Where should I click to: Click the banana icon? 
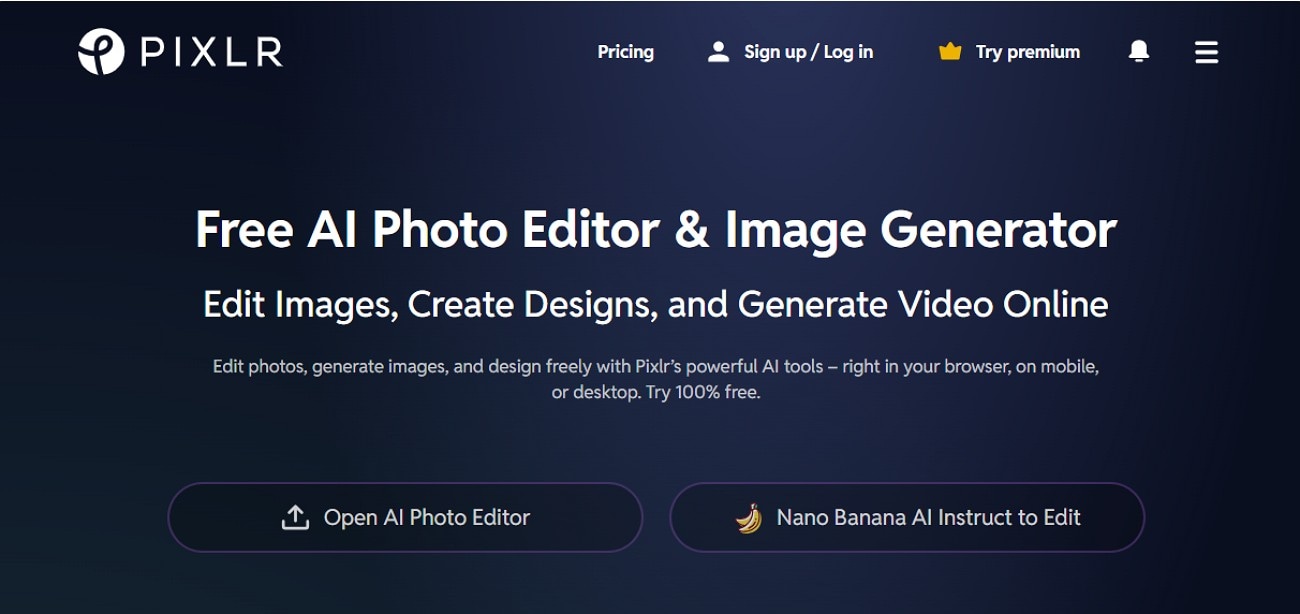coord(749,518)
